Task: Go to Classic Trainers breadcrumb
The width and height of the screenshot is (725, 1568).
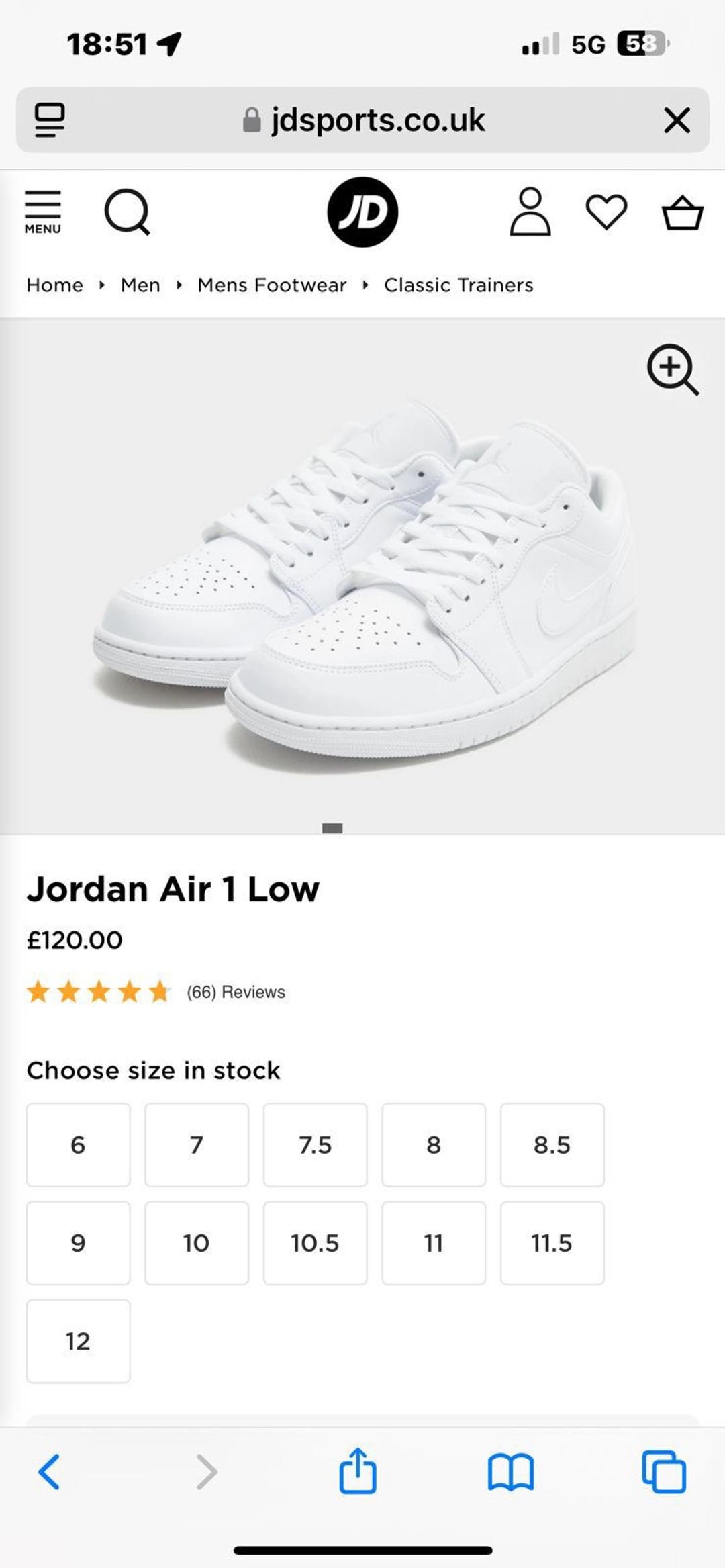Action: tap(458, 285)
